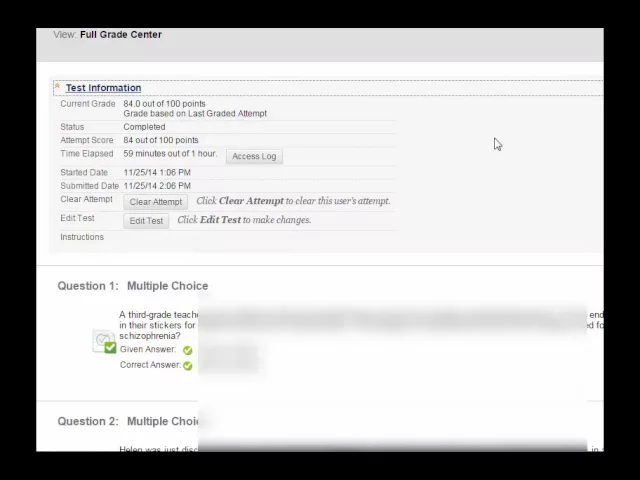Screen dimensions: 640x480
Task: Click the hint about clearing this user's attempt
Action: tap(293, 201)
